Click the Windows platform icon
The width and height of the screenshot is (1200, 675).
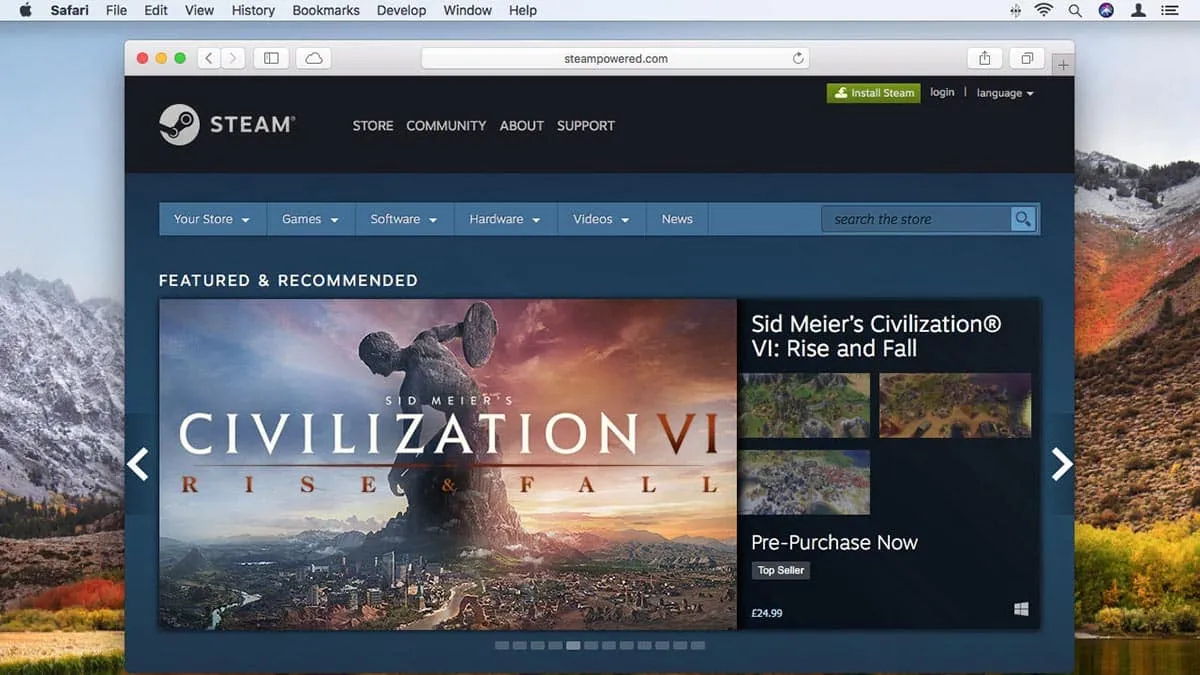click(x=1021, y=609)
